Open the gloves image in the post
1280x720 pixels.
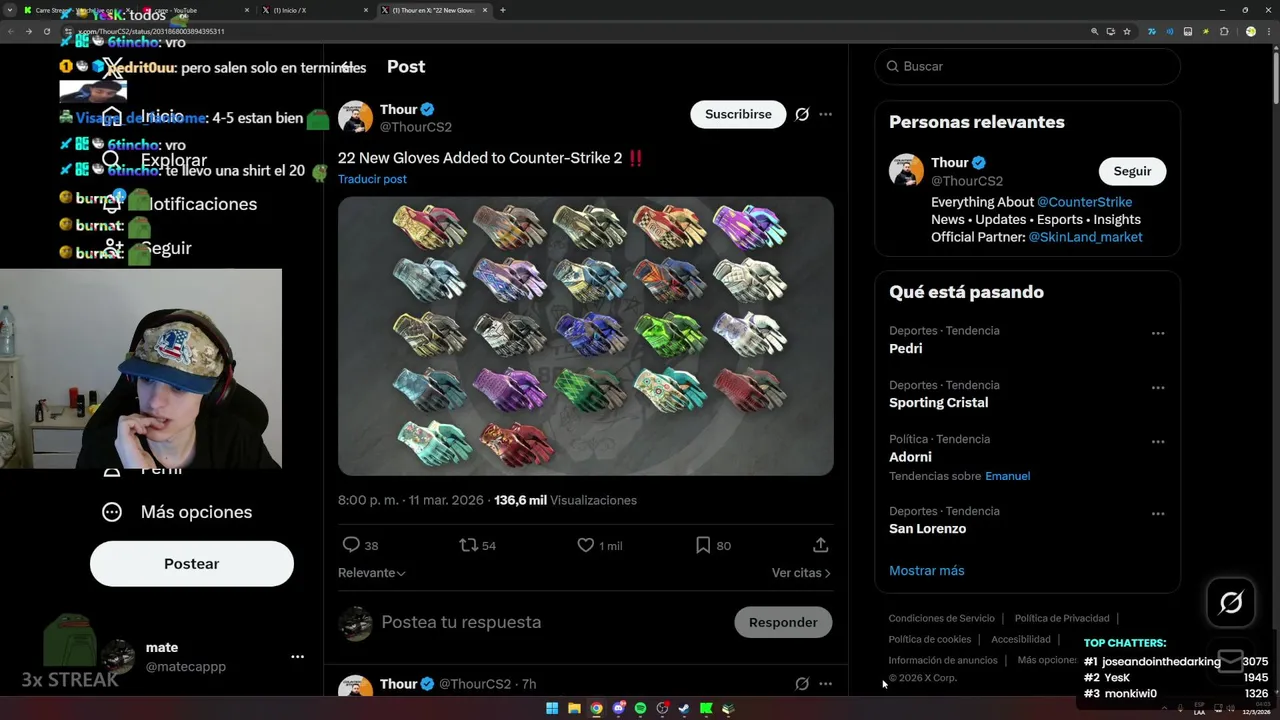pyautogui.click(x=585, y=336)
